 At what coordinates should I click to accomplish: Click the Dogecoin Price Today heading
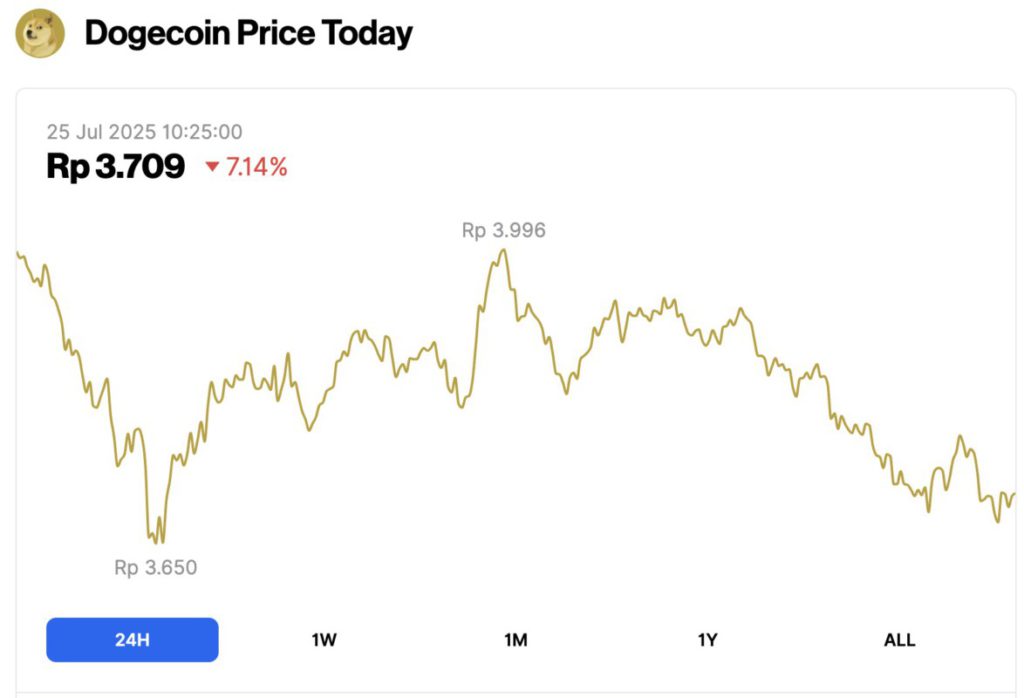click(x=248, y=32)
